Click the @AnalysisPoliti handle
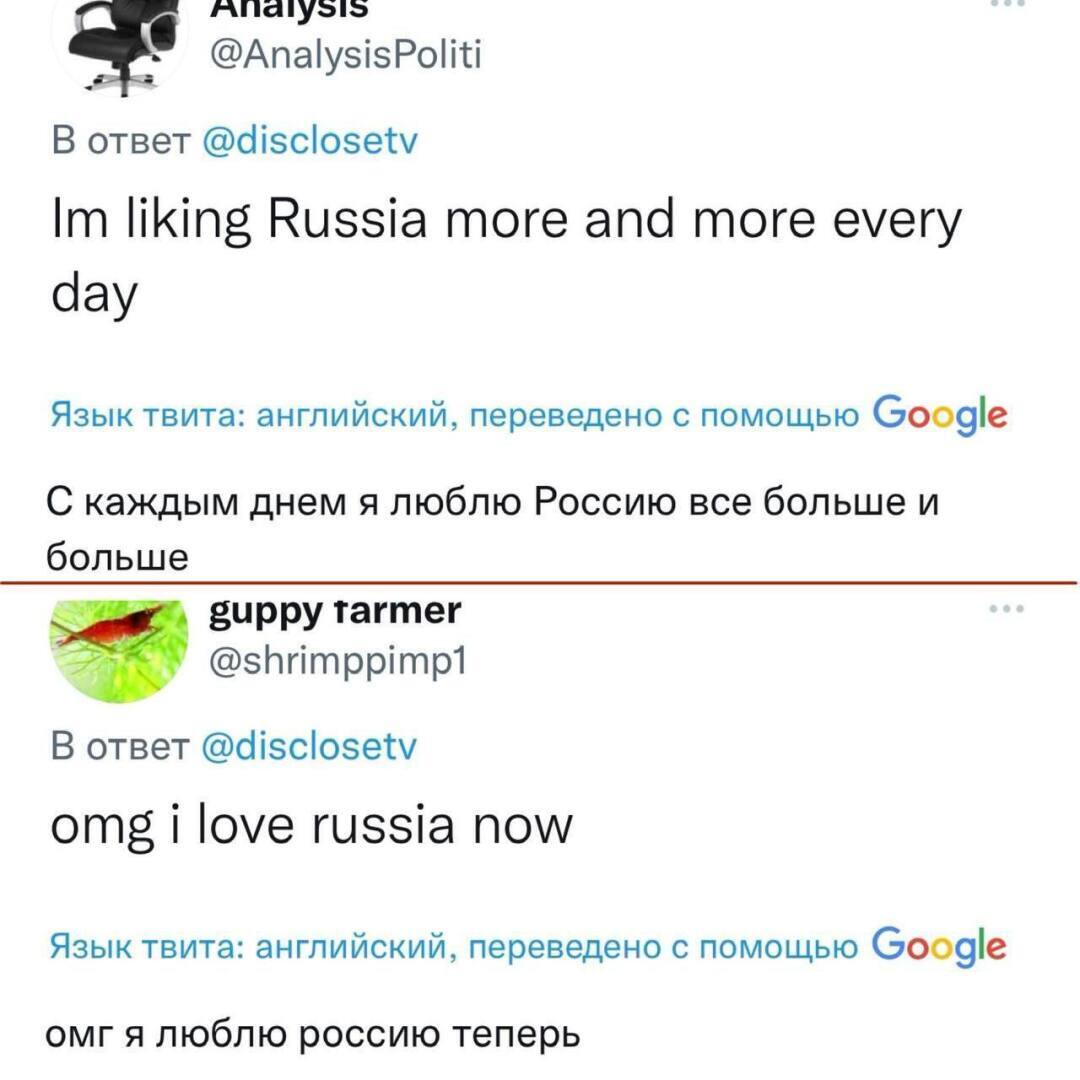Screen dimensions: 1080x1080 click(345, 55)
